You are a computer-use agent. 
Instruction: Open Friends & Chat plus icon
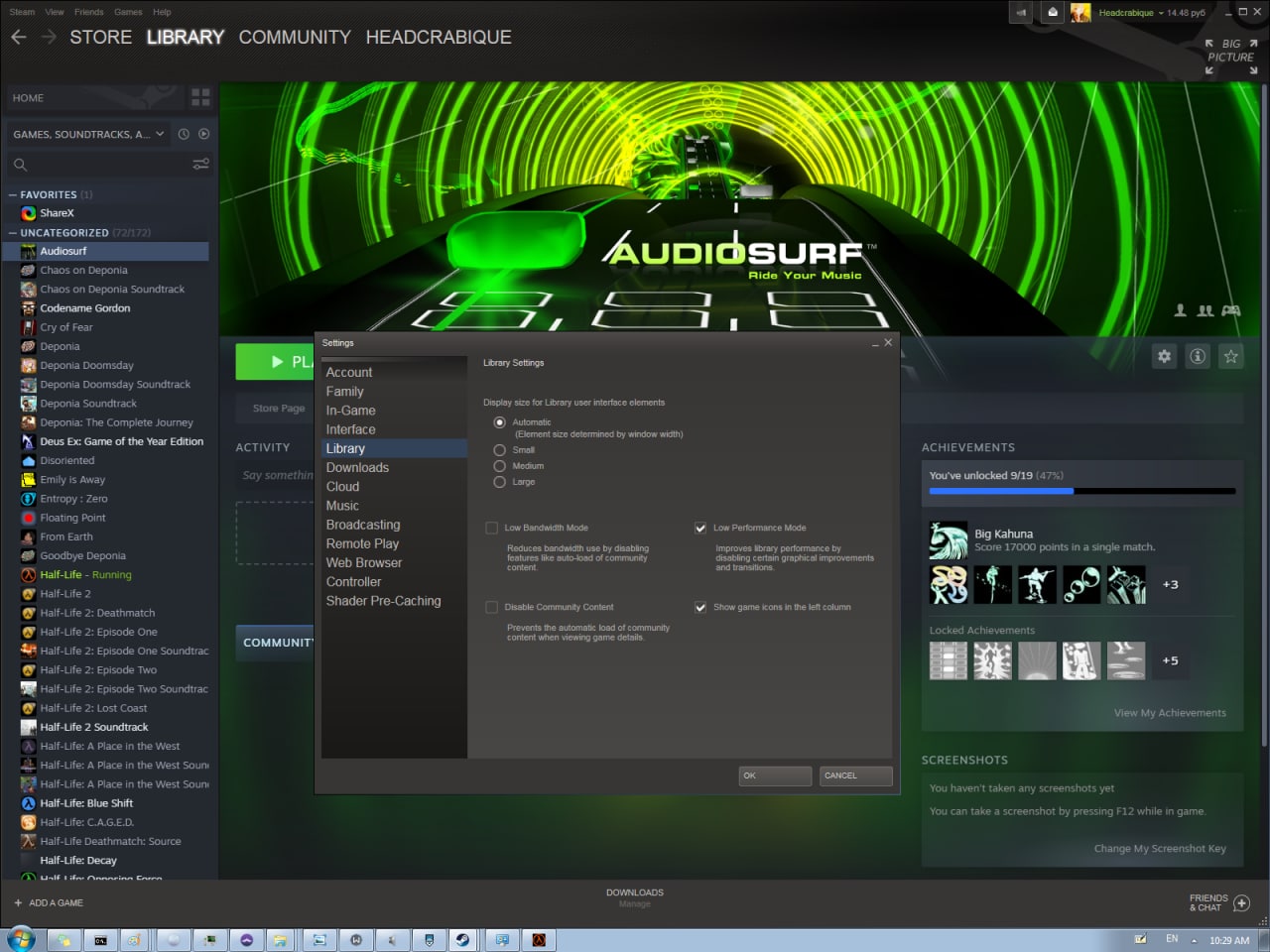coord(1241,902)
